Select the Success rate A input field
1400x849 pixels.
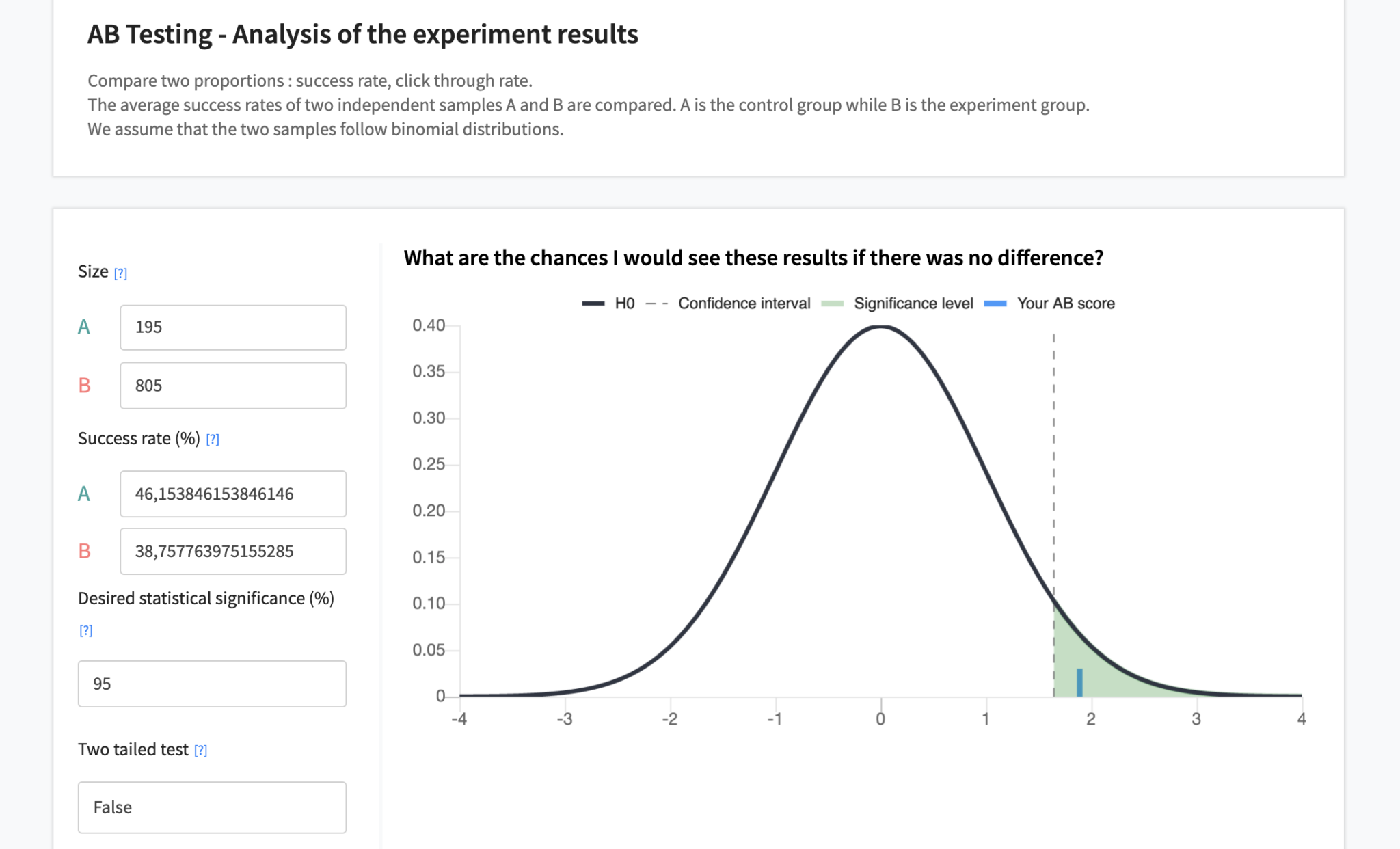tap(233, 494)
